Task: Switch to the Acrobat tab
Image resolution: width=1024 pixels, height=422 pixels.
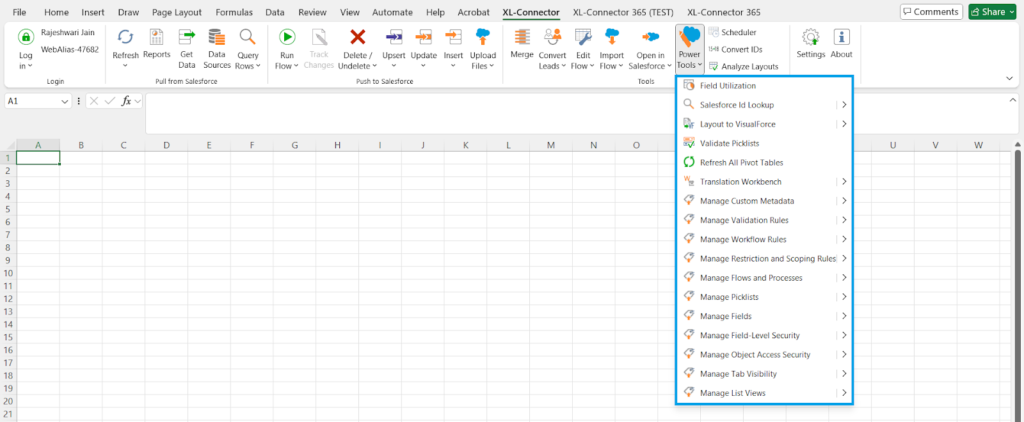Action: pyautogui.click(x=473, y=12)
